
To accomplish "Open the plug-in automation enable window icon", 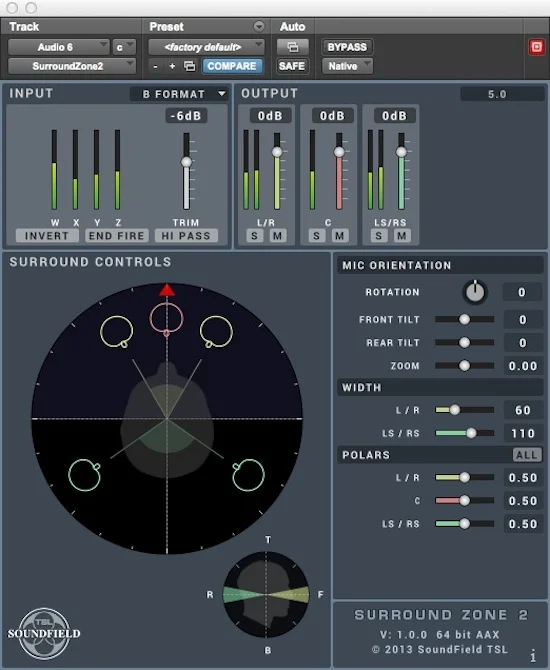I will click(293, 47).
